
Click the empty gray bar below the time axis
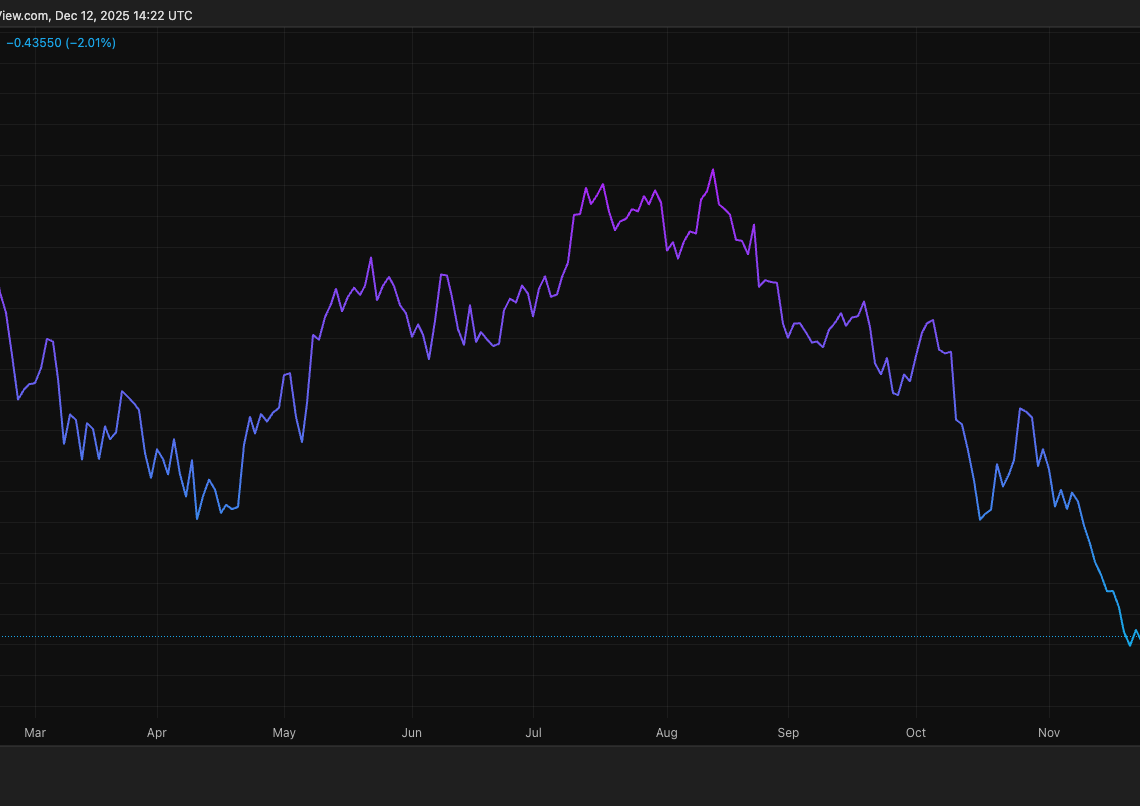tap(570, 776)
